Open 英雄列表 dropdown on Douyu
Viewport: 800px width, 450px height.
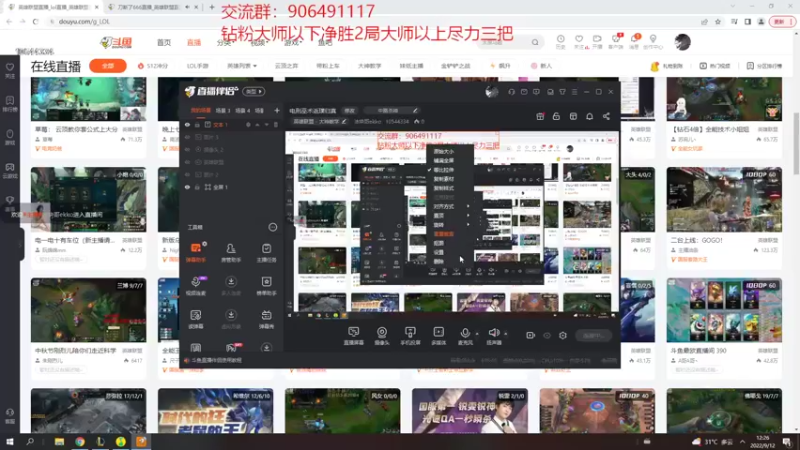242,66
